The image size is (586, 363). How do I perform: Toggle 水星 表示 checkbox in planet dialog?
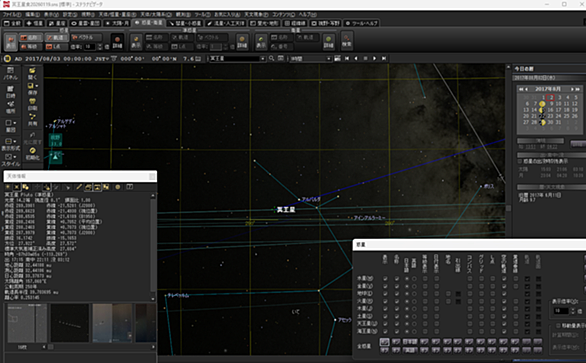[x=385, y=279]
